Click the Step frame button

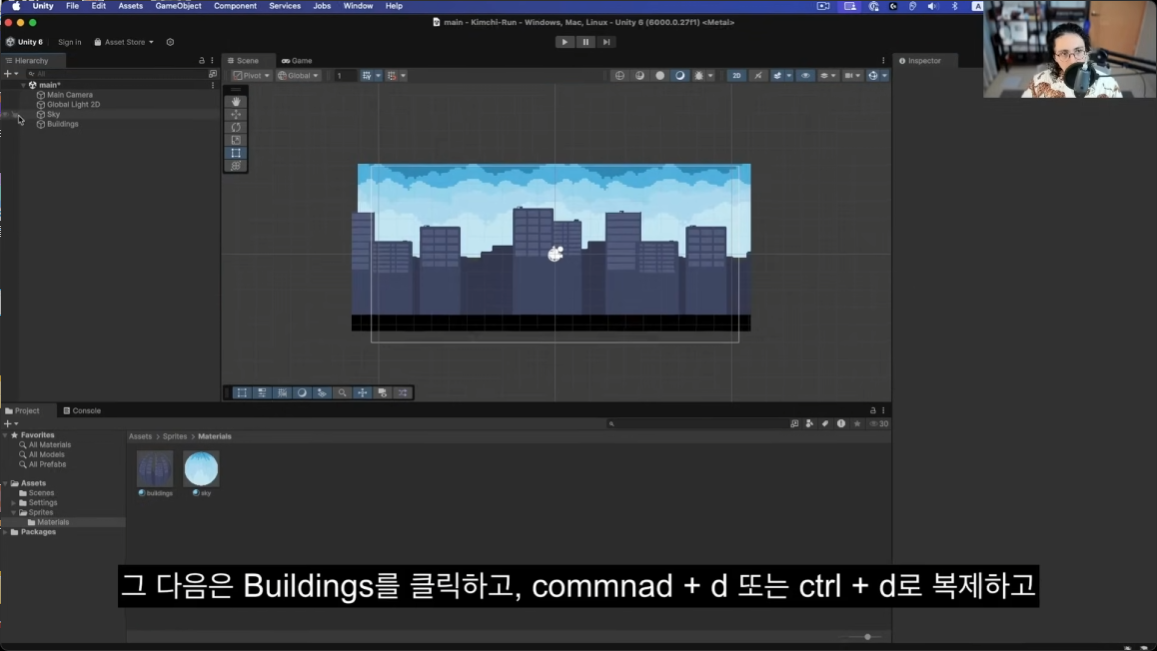606,42
